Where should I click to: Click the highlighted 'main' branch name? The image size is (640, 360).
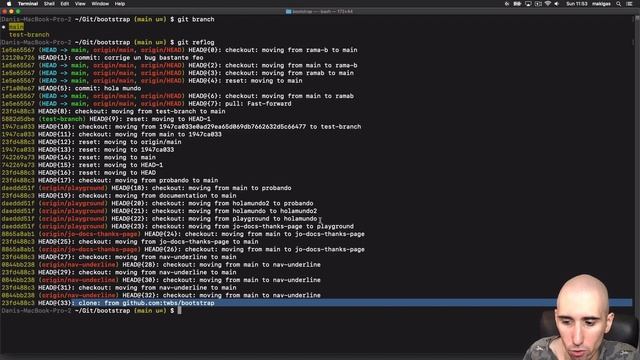[16, 27]
